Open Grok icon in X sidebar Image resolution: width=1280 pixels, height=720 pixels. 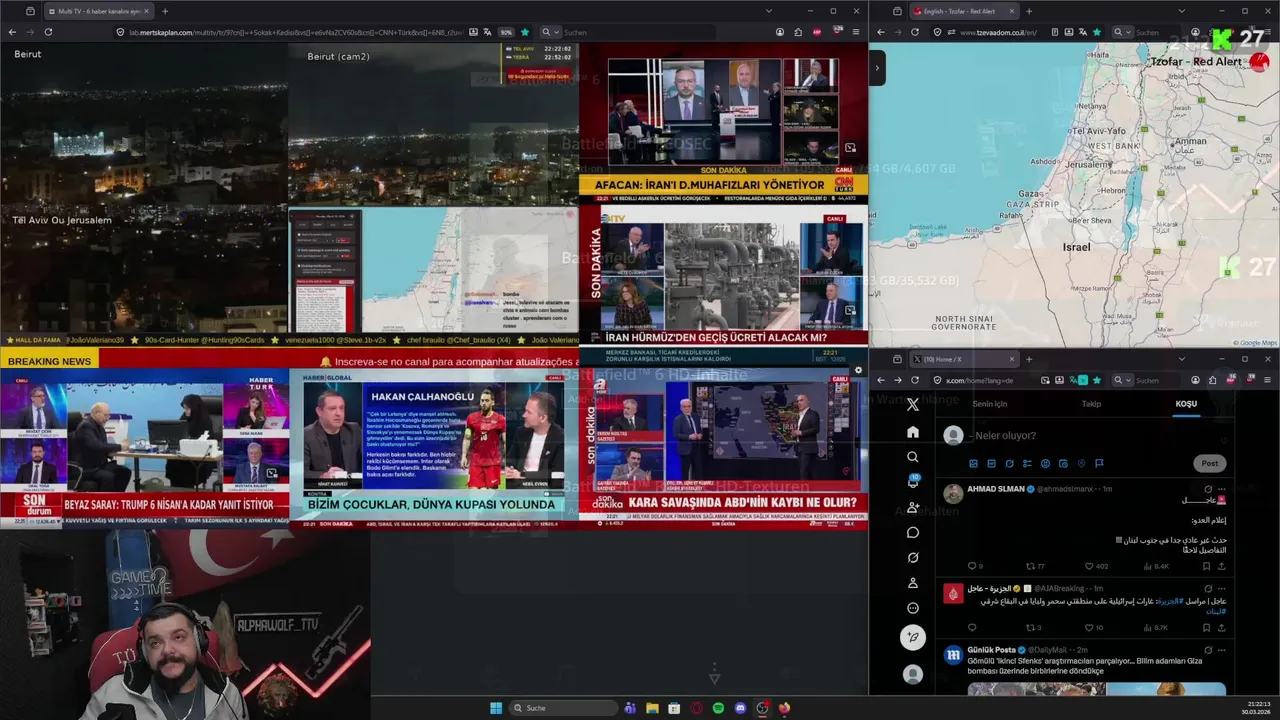(x=912, y=557)
